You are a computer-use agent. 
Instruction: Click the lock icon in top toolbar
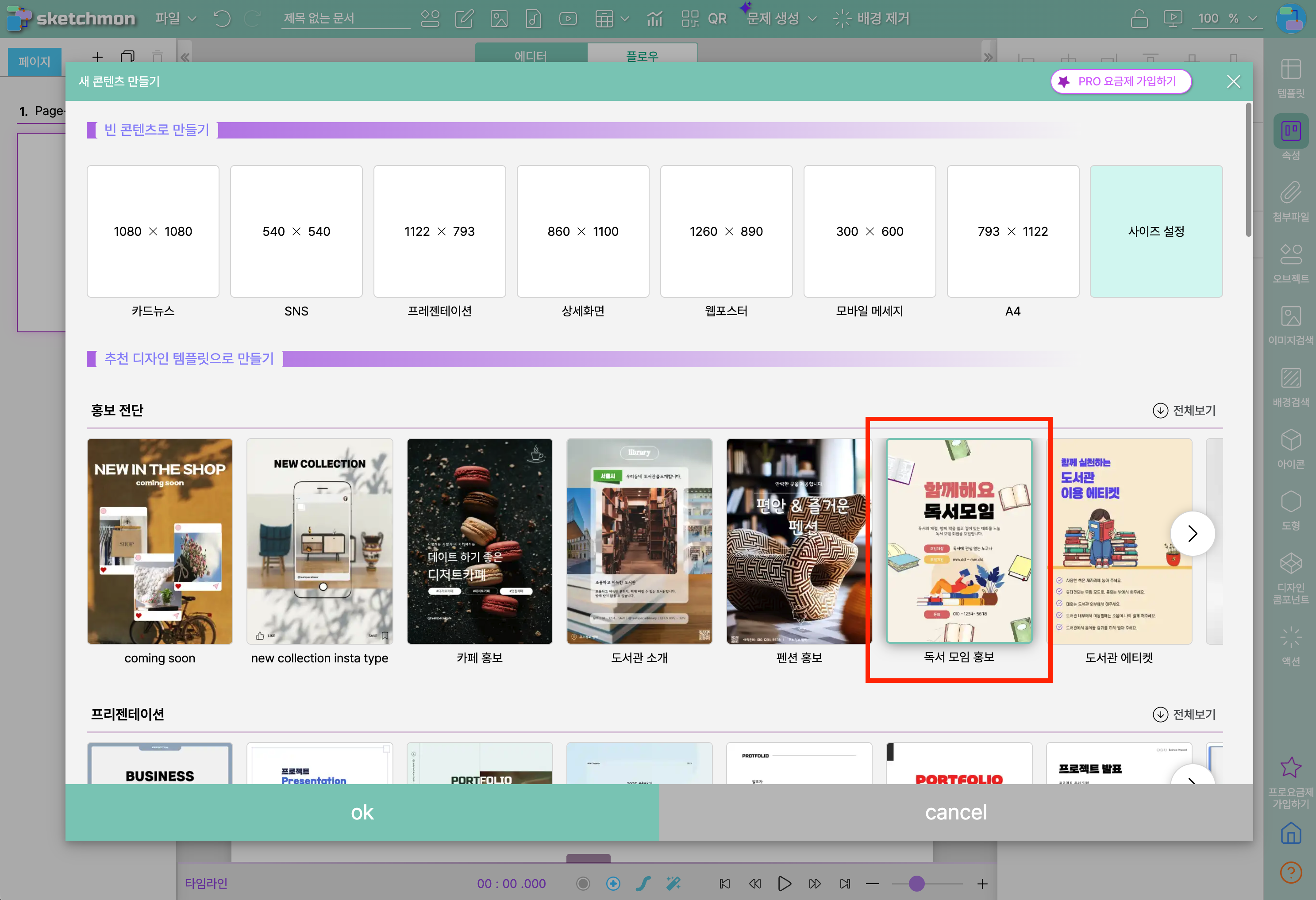point(1139,19)
